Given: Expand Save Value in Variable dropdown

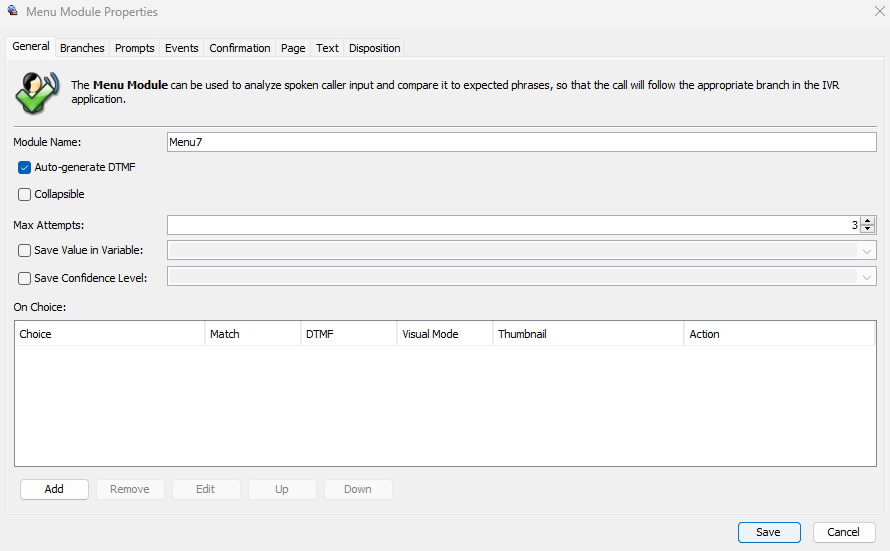Looking at the screenshot, I should pyautogui.click(x=867, y=251).
